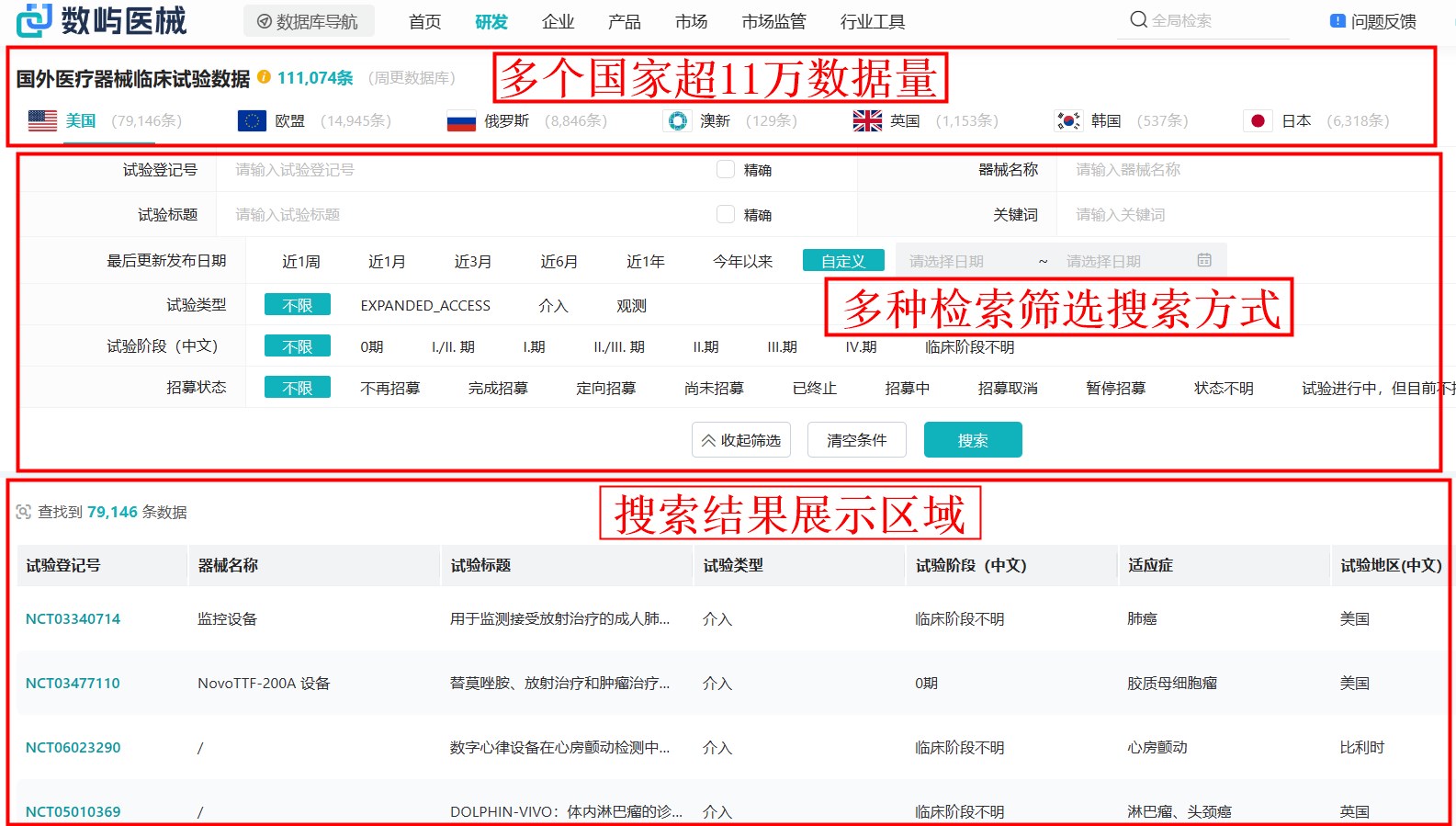This screenshot has width=1456, height=826.
Task: Choose the UK flag 英国 database
Action: point(866,121)
